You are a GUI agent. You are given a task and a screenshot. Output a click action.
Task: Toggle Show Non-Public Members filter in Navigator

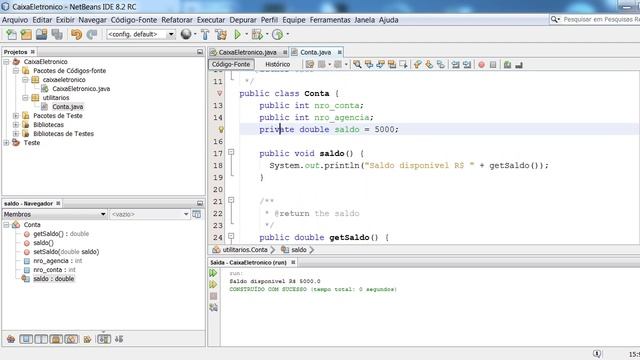(56, 339)
